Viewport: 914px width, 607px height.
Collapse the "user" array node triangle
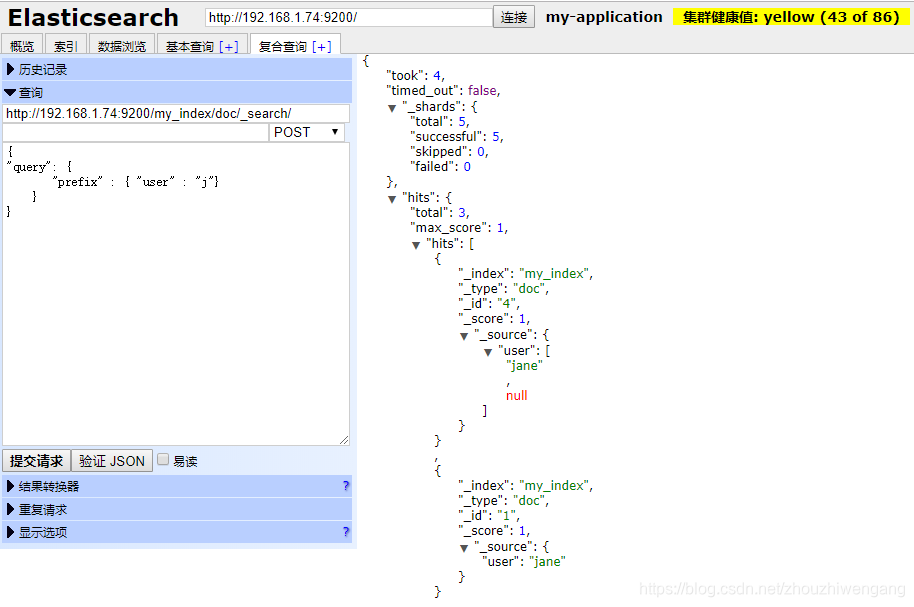point(488,352)
